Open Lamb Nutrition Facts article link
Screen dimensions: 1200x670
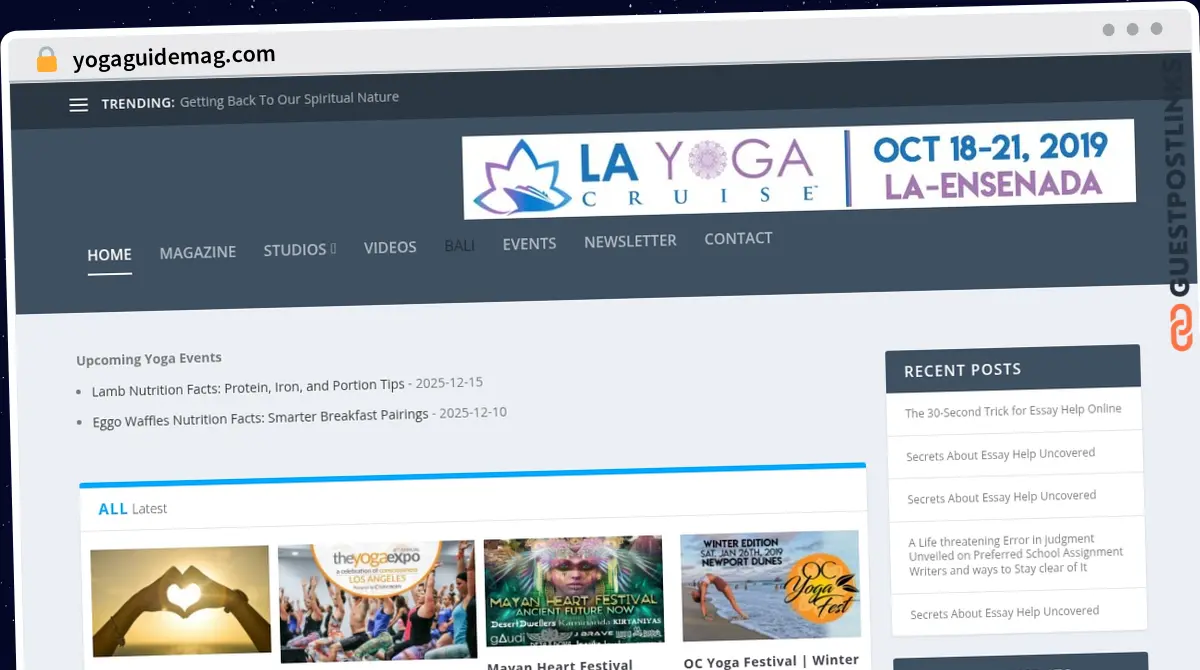(248, 387)
